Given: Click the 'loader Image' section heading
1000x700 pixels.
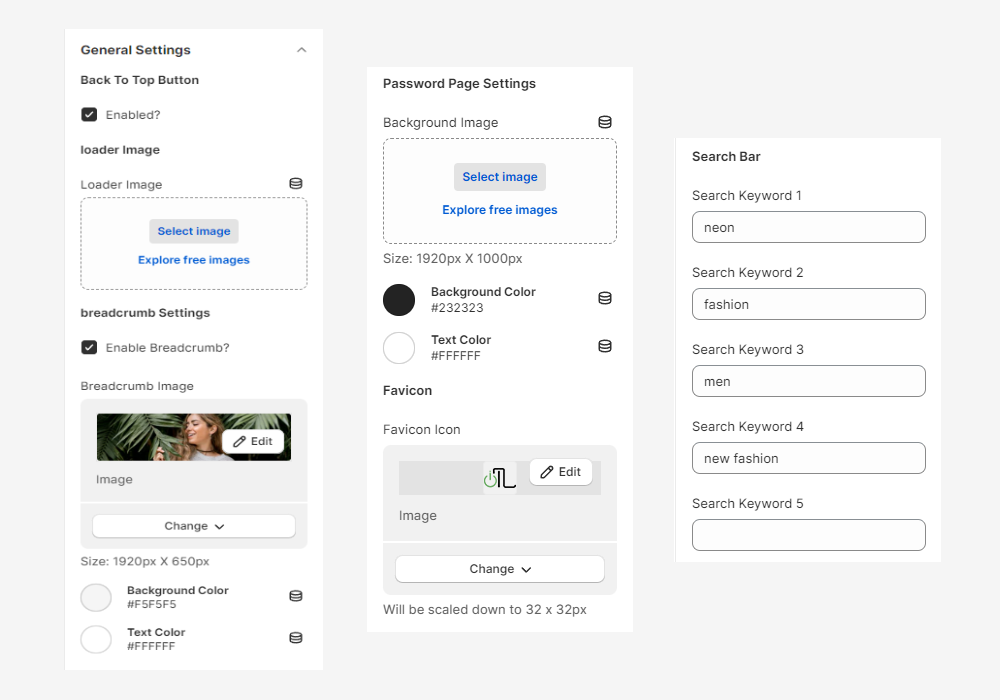Looking at the screenshot, I should (x=120, y=150).
